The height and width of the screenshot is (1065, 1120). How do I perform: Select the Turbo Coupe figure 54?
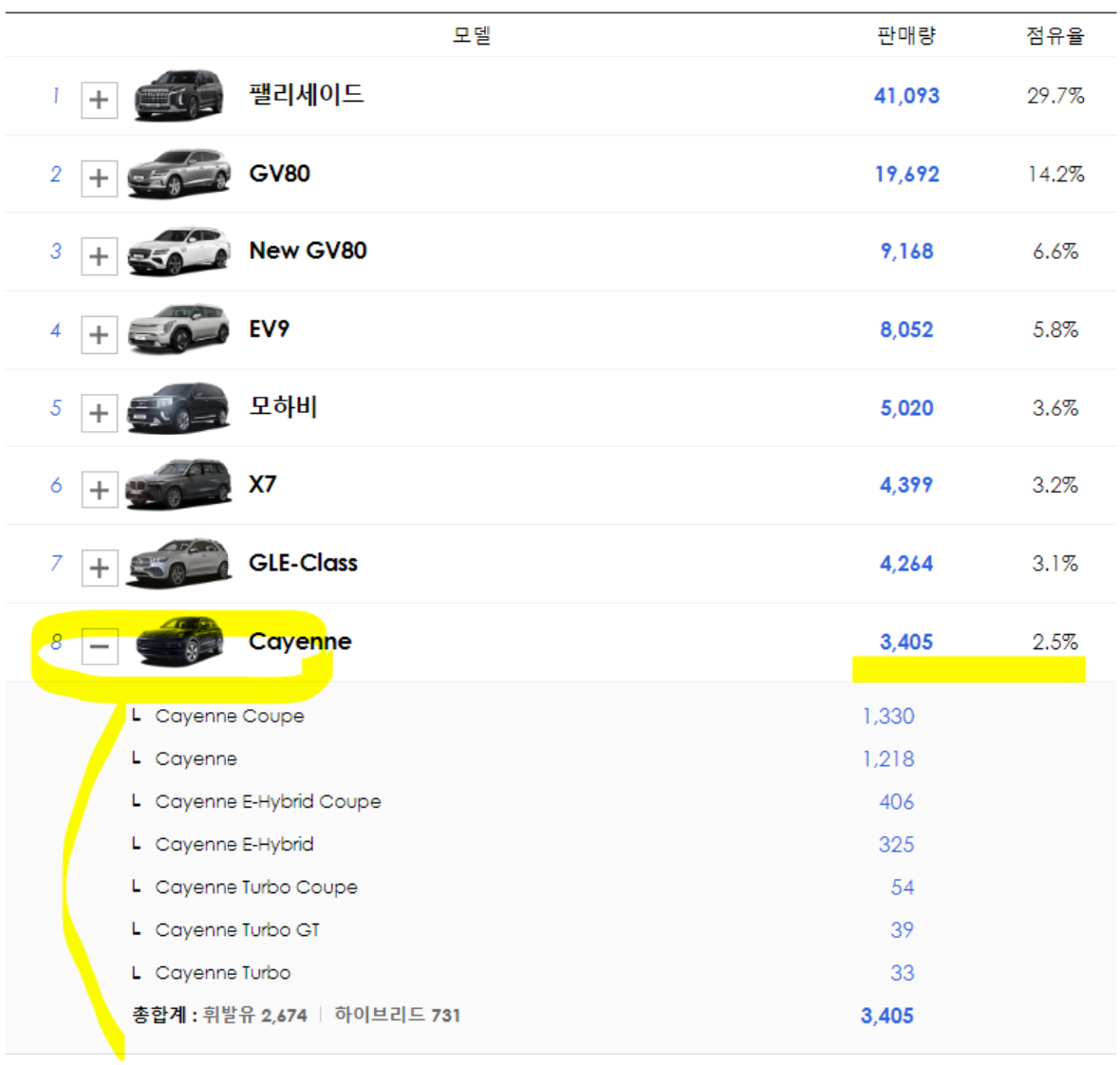(902, 887)
